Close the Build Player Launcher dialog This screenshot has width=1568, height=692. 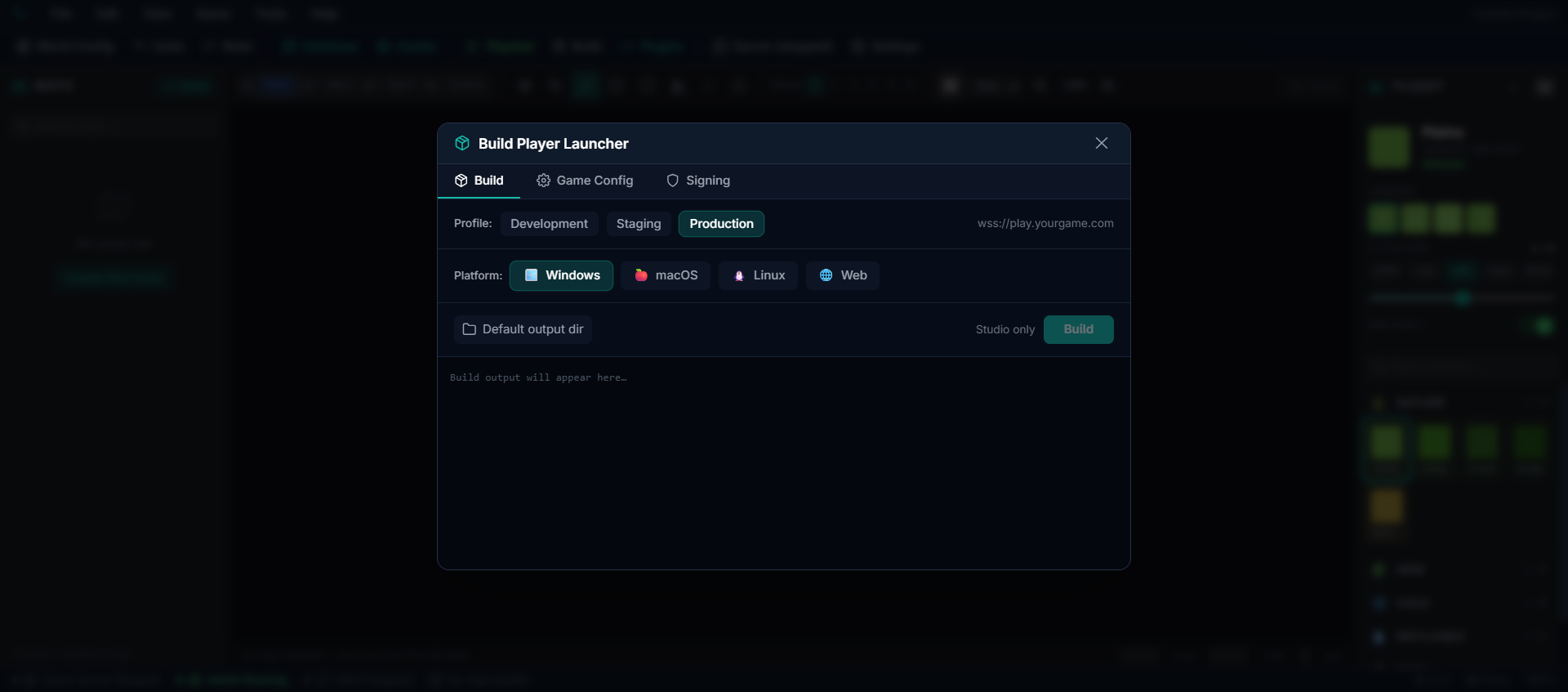[x=1102, y=143]
